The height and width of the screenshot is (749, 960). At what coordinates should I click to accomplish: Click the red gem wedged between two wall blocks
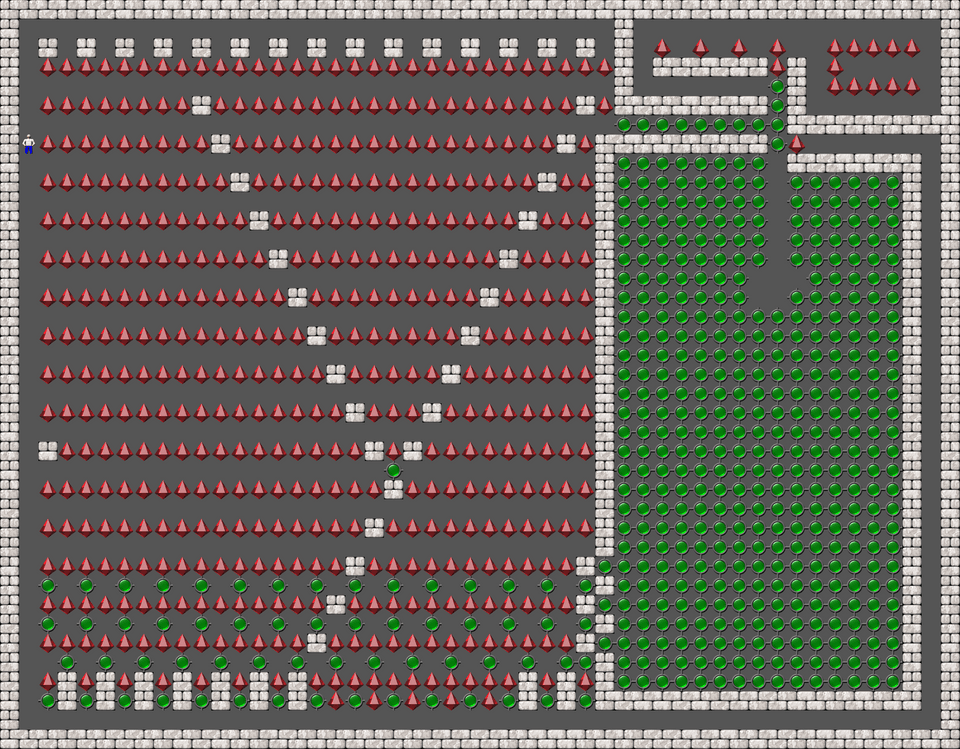[393, 451]
